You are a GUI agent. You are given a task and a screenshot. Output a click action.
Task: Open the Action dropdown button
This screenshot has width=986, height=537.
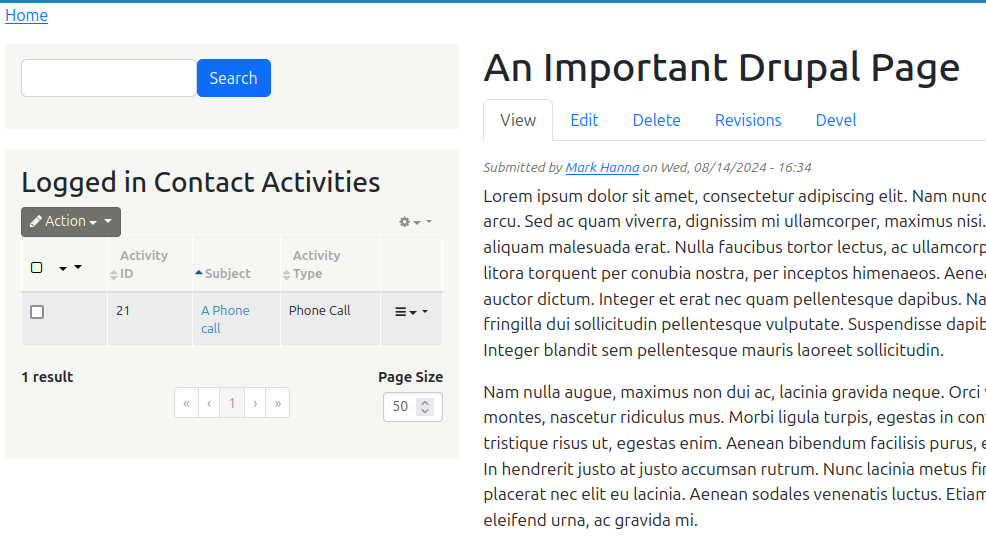click(x=70, y=221)
